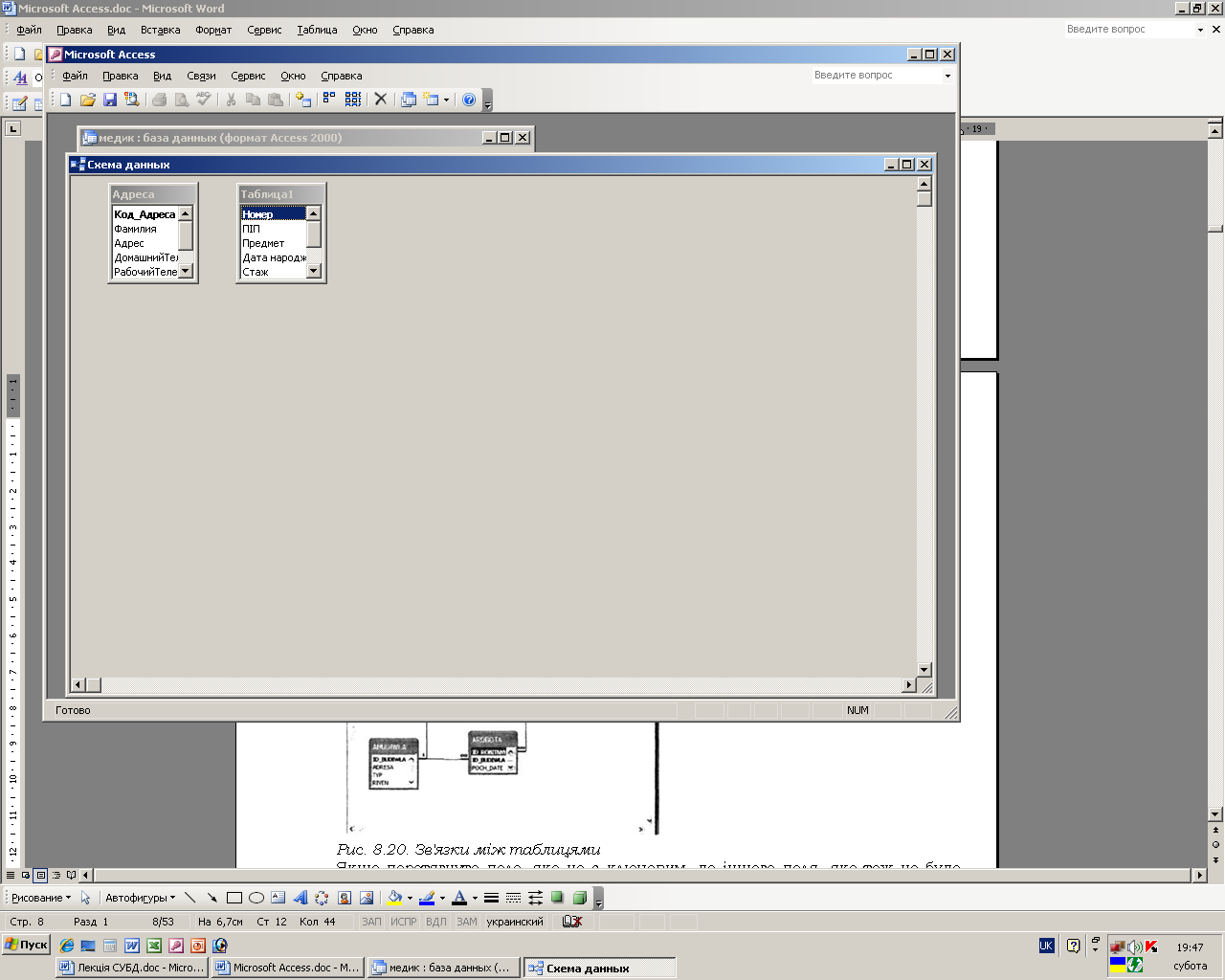
Task: Open the Fill Color dropdown arrow
Action: (x=410, y=898)
